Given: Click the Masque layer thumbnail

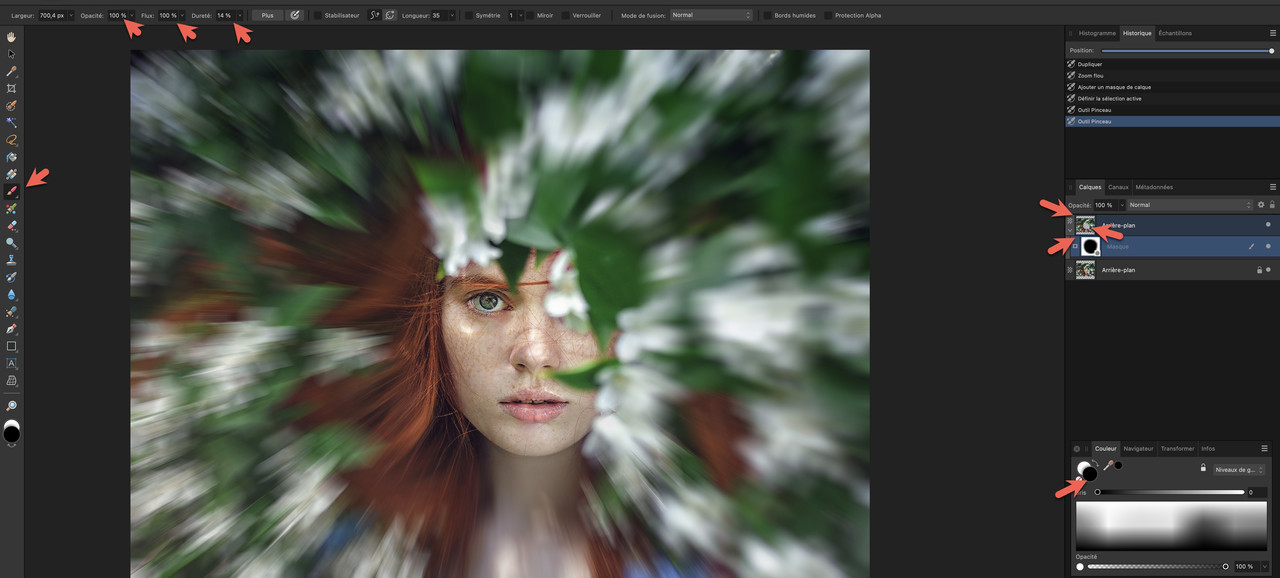Looking at the screenshot, I should 1090,246.
